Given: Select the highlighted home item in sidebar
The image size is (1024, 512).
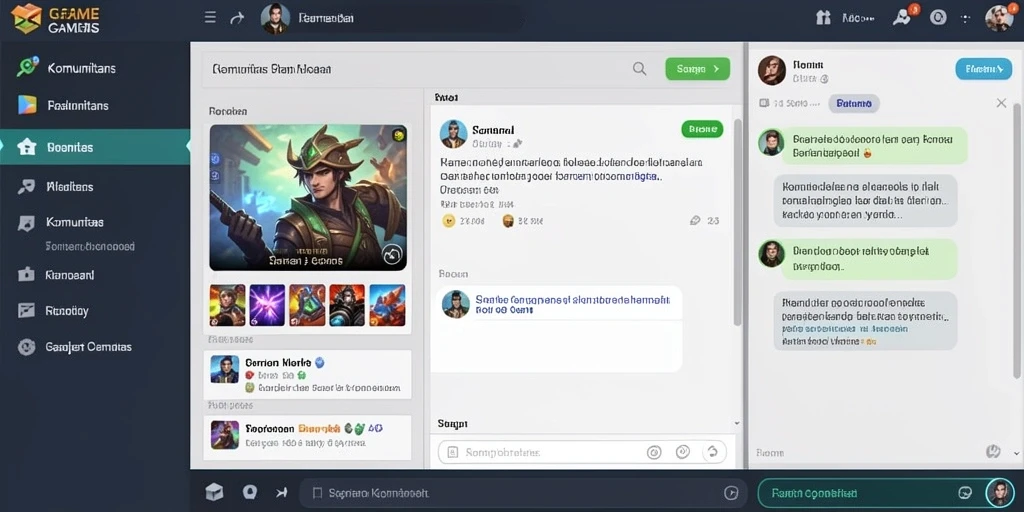Looking at the screenshot, I should coord(95,147).
